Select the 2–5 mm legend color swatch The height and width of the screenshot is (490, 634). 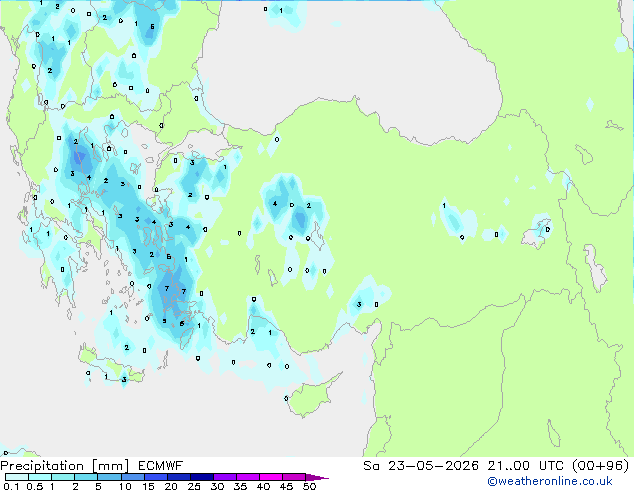tap(86, 477)
